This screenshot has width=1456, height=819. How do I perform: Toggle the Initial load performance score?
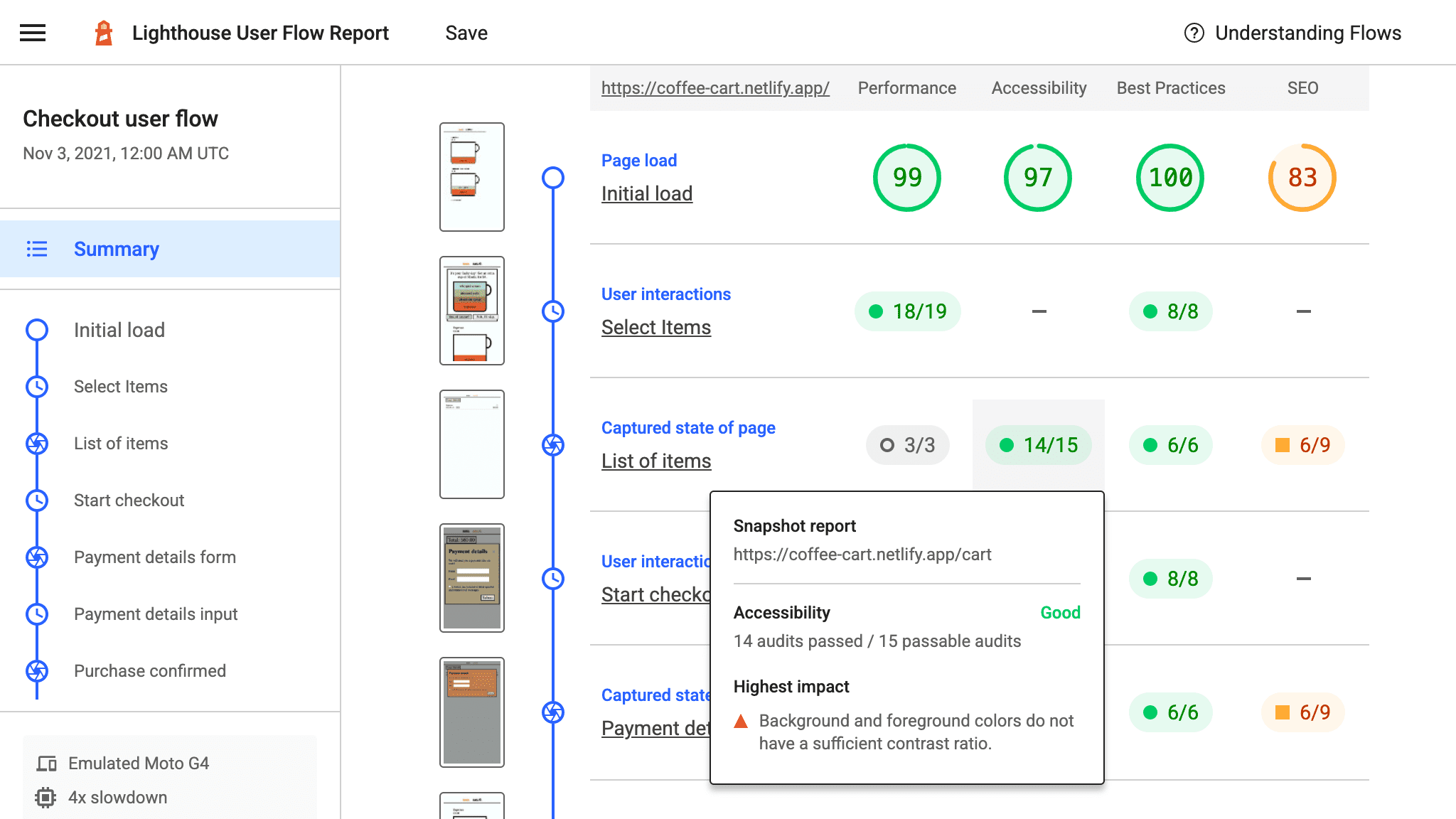point(907,178)
